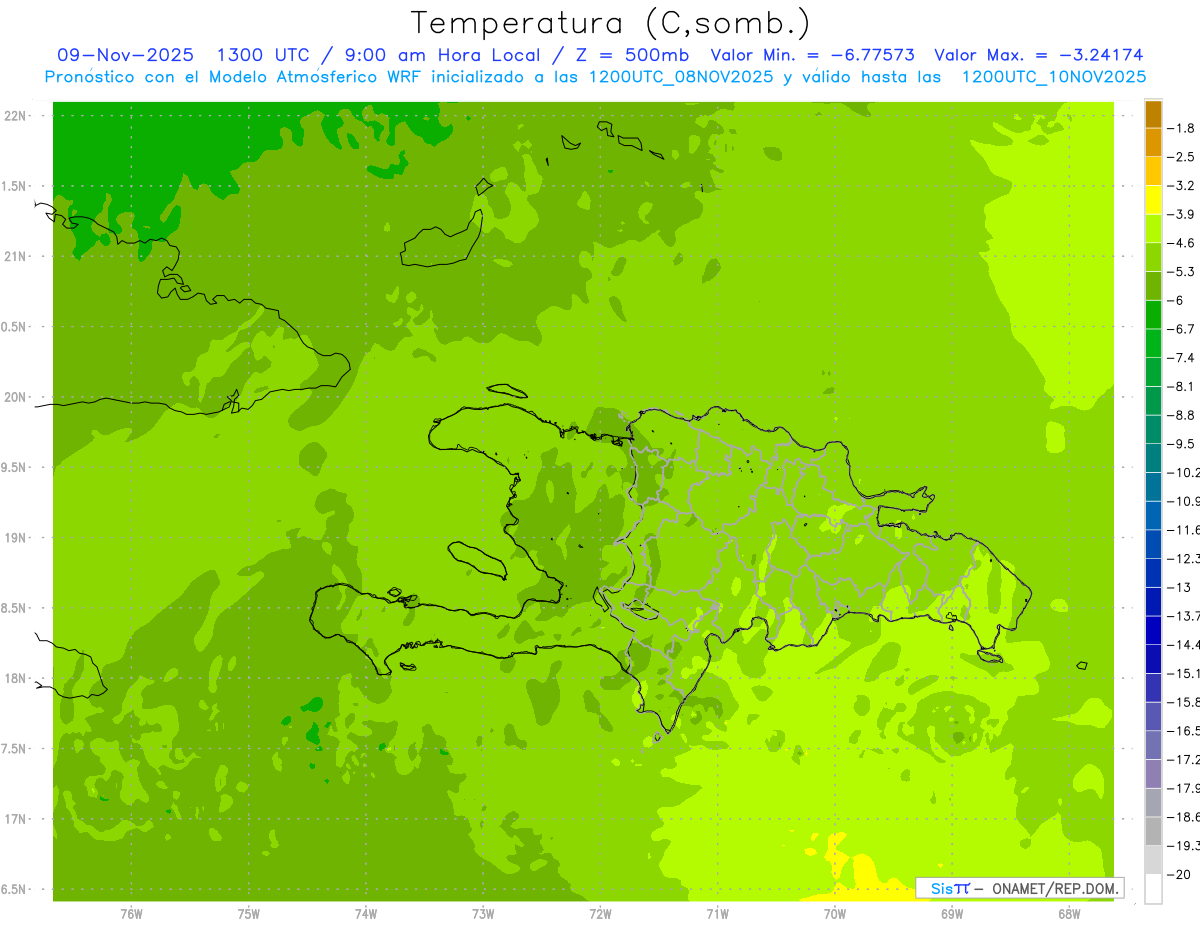Image resolution: width=1200 pixels, height=927 pixels.
Task: Select the swatch between -4.6 and -5.3
Action: [1153, 257]
